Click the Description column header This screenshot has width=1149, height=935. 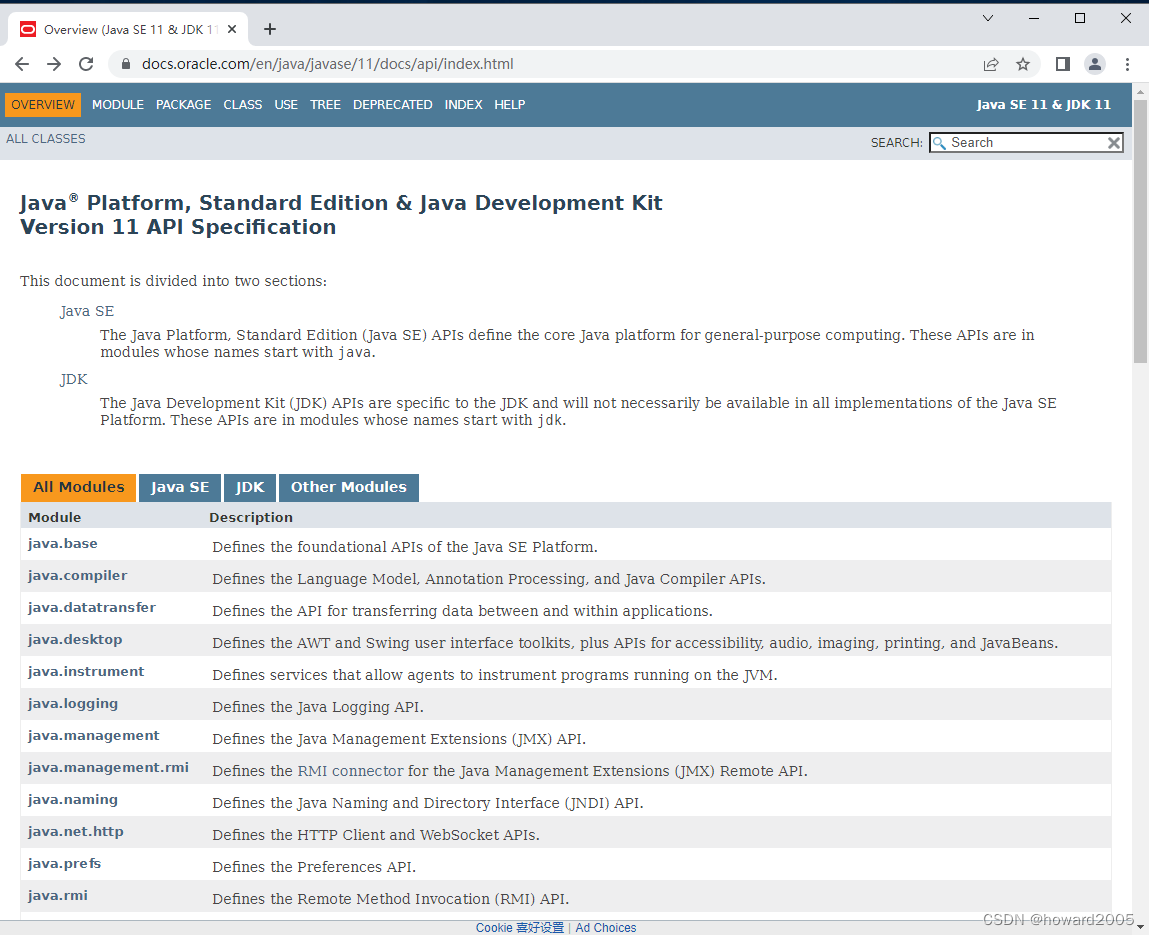click(x=251, y=517)
